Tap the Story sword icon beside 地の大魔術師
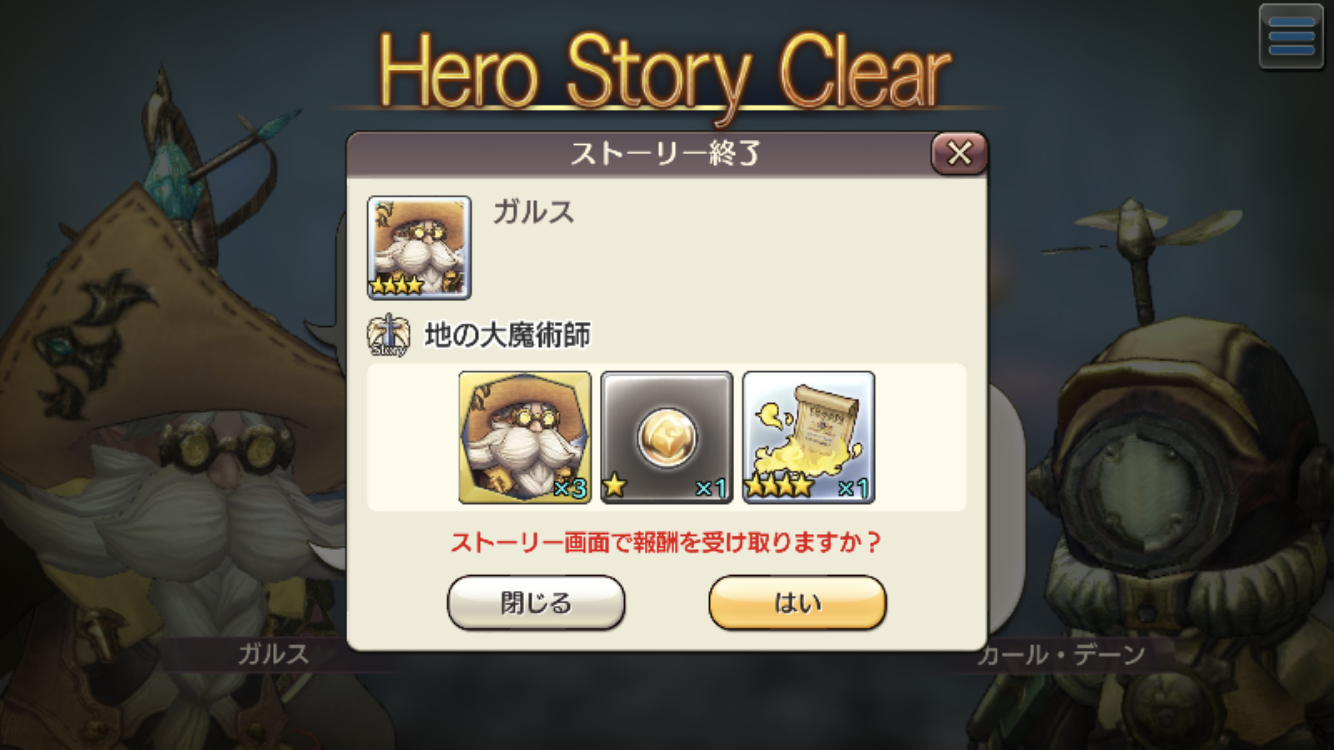The height and width of the screenshot is (750, 1334). pyautogui.click(x=387, y=336)
